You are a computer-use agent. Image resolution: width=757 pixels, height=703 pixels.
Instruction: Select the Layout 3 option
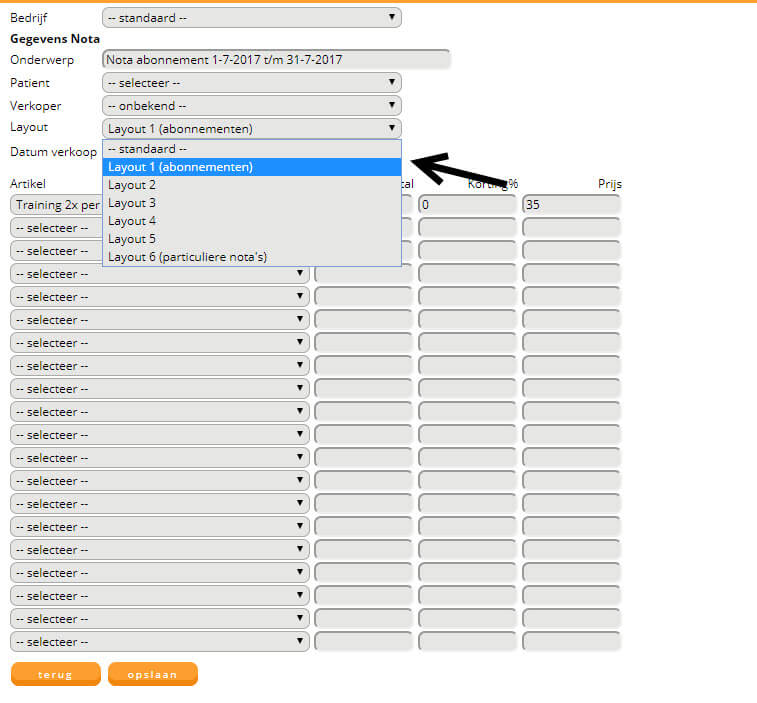[x=251, y=203]
